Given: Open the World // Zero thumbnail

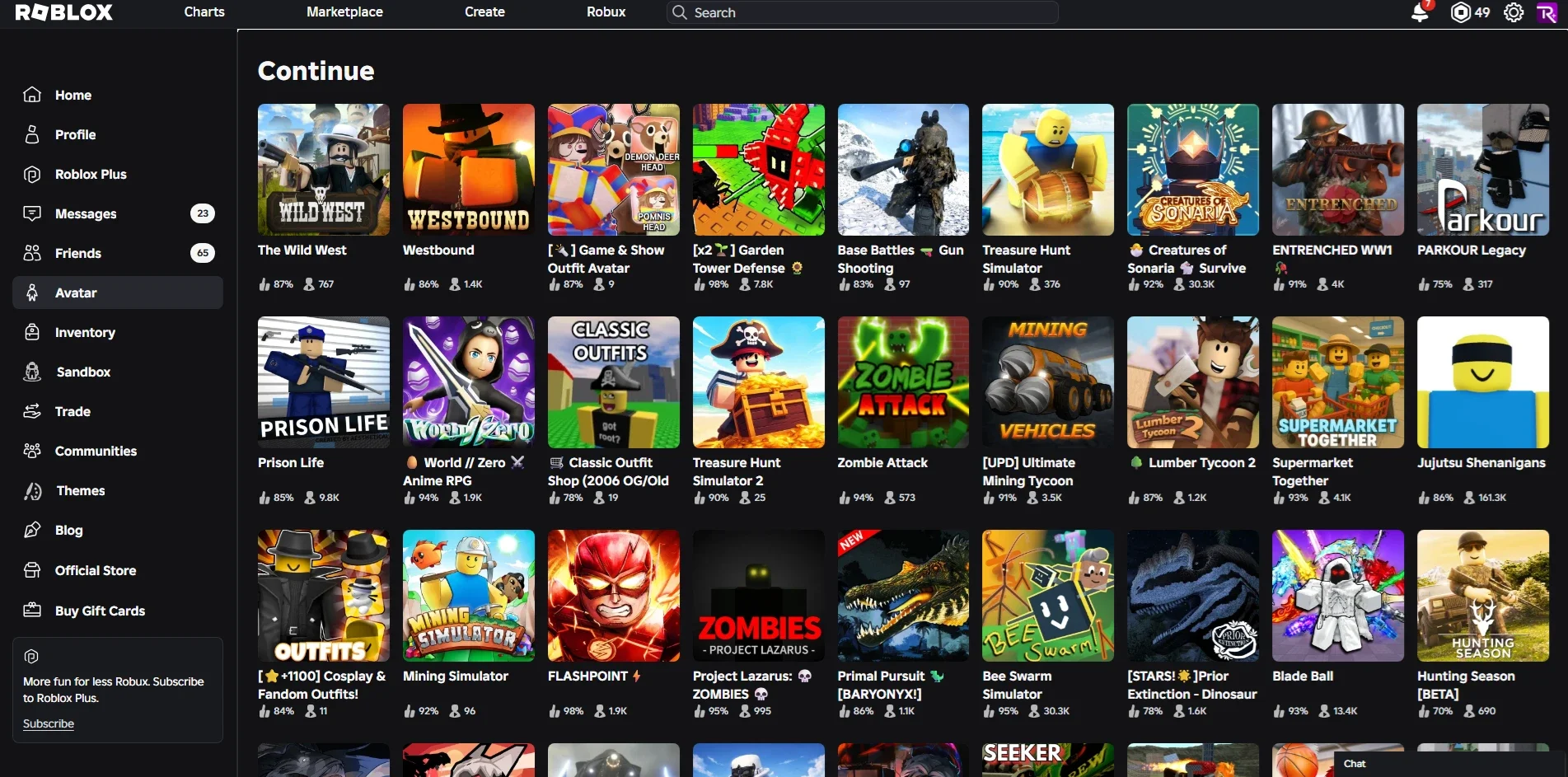Looking at the screenshot, I should 469,382.
